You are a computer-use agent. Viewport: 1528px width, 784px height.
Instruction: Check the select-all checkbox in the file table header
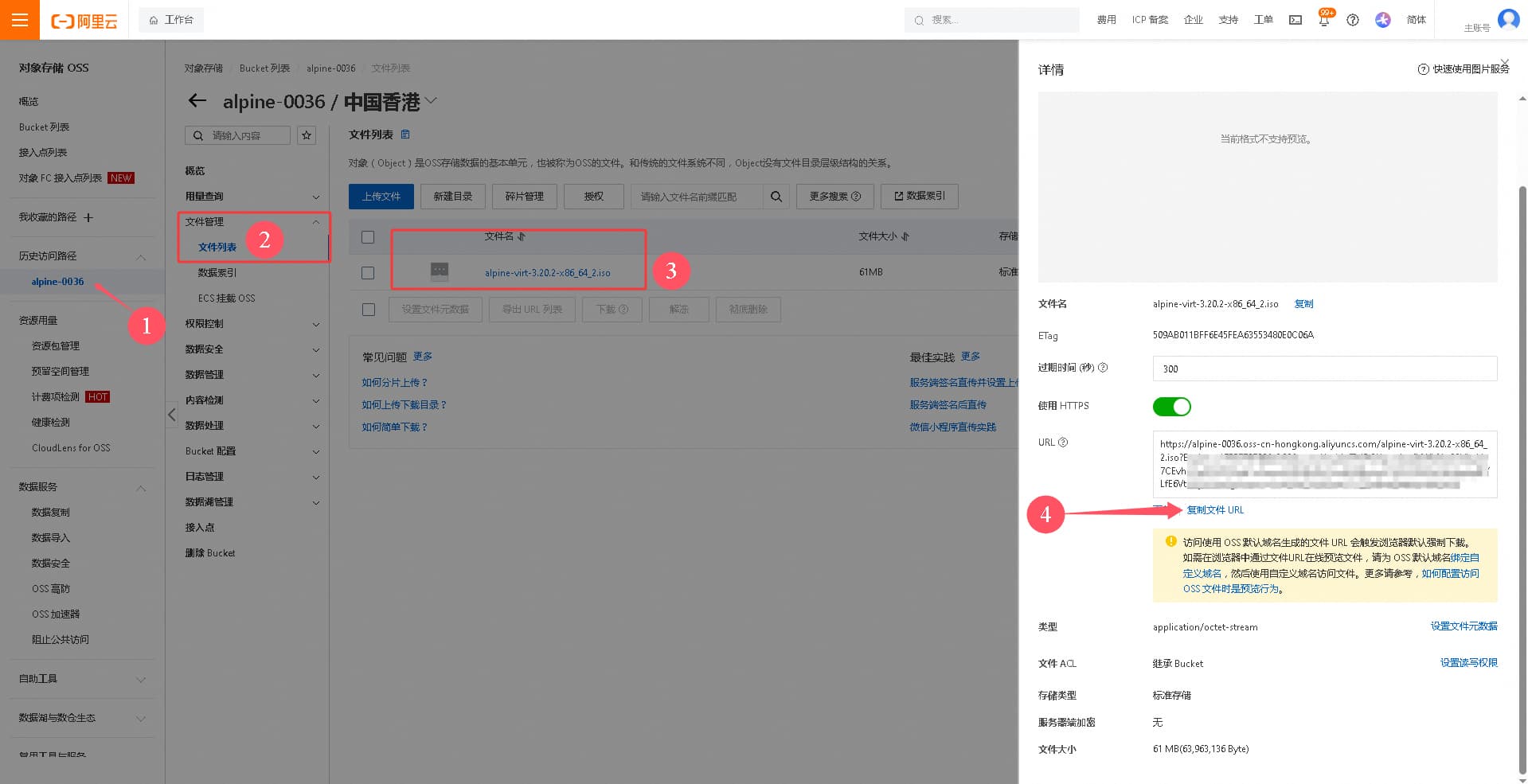pos(368,237)
